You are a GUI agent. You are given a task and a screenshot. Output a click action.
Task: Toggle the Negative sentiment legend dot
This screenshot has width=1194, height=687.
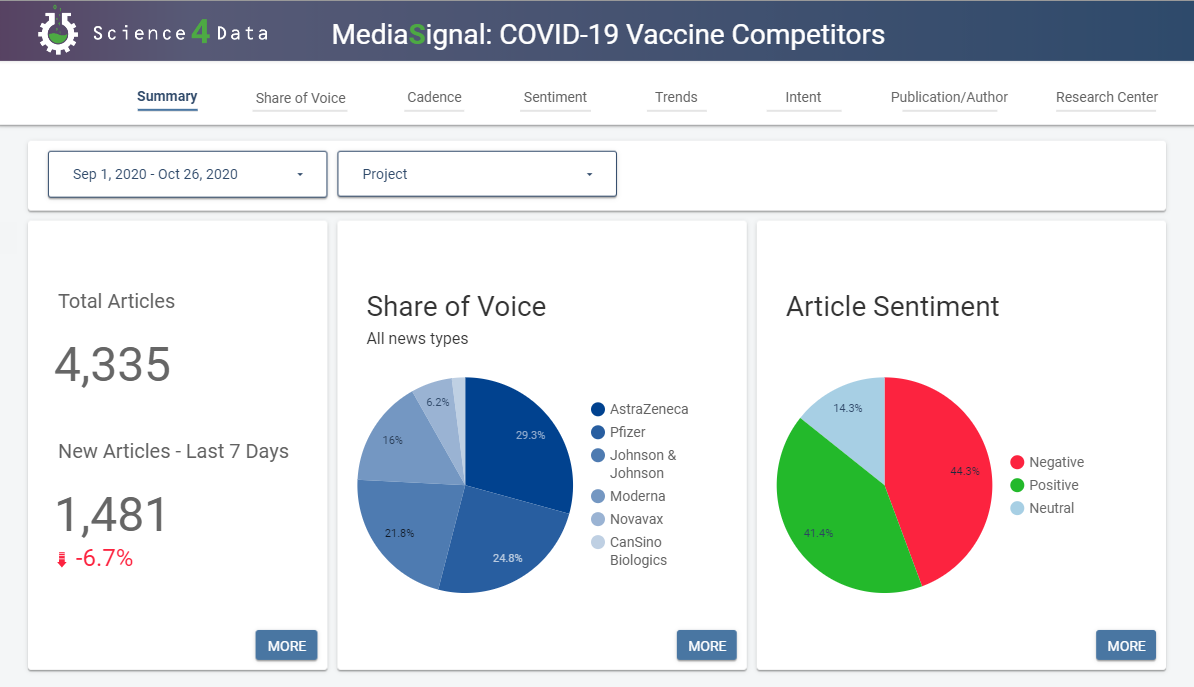pyautogui.click(x=1017, y=462)
